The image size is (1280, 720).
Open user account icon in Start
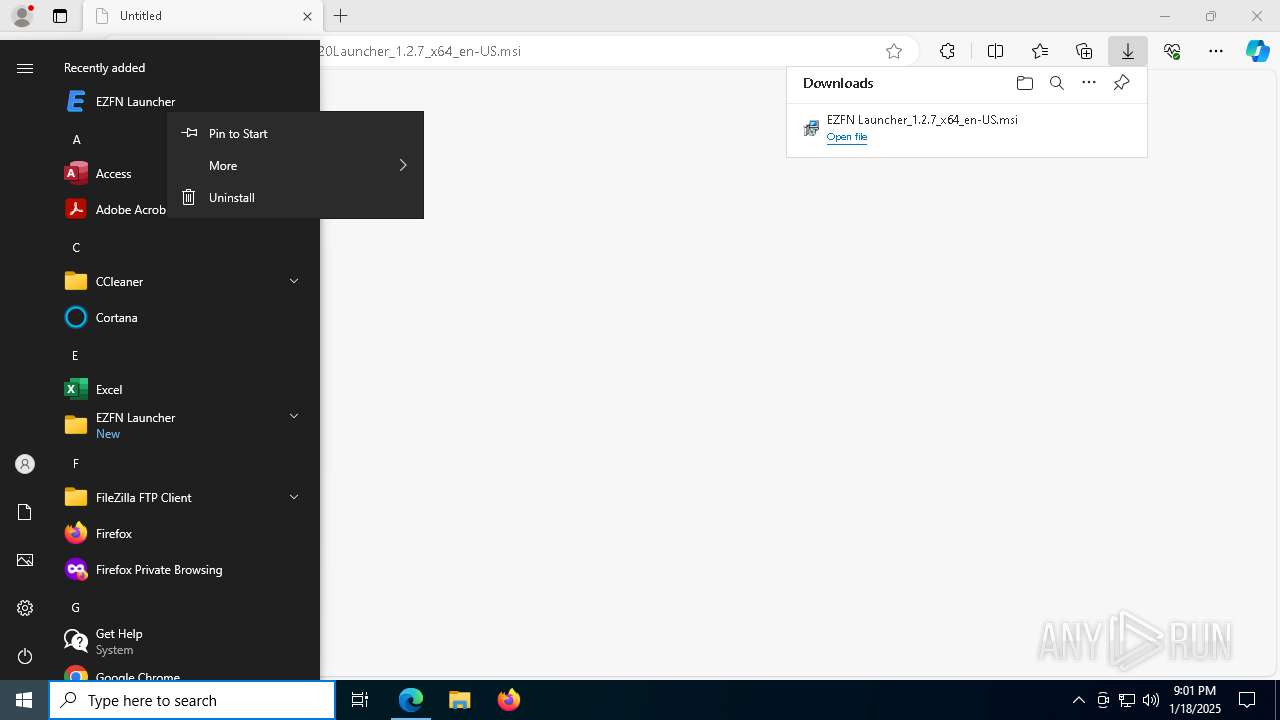coord(25,464)
